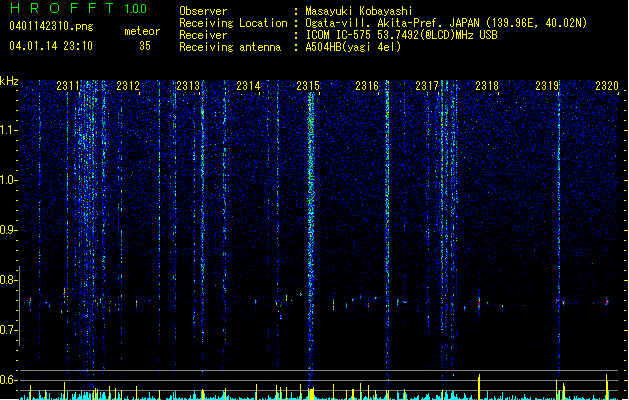Click time marker 2315
The width and height of the screenshot is (629, 400).
pyautogui.click(x=308, y=85)
